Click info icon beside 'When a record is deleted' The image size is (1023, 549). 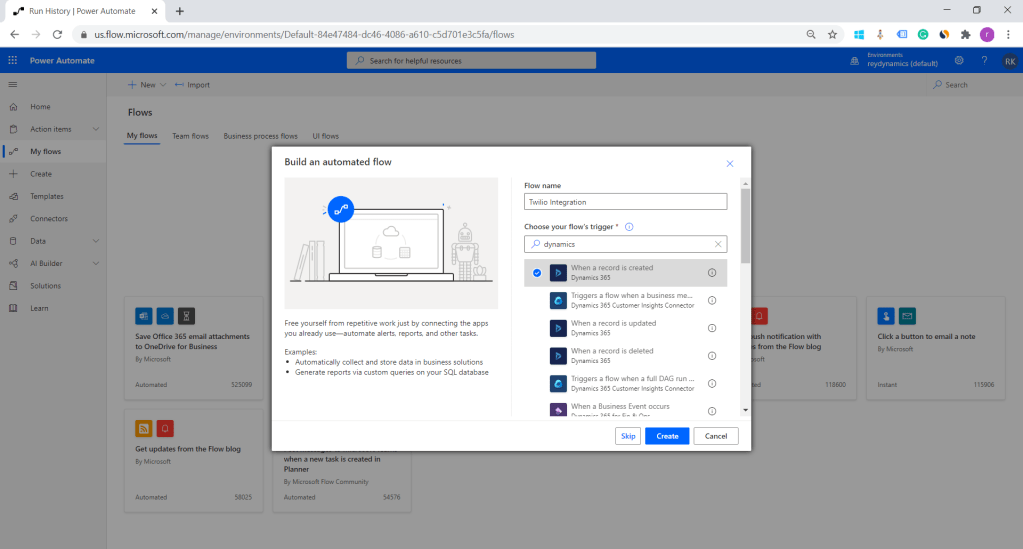(712, 355)
